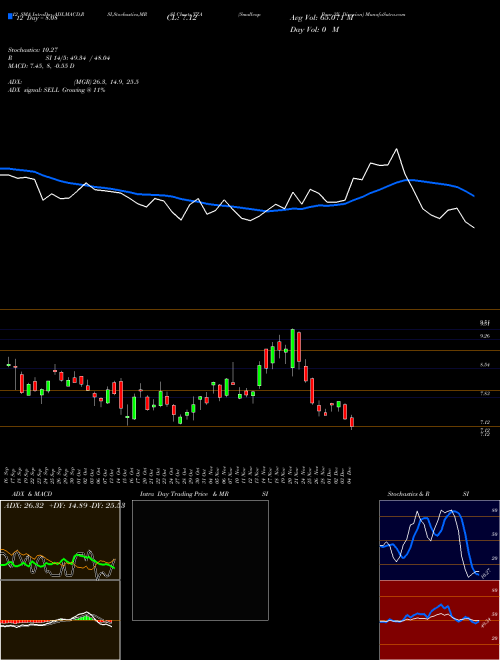Open the blue Stochastics chart panel
This screenshot has width=500, height=660.
439,540
